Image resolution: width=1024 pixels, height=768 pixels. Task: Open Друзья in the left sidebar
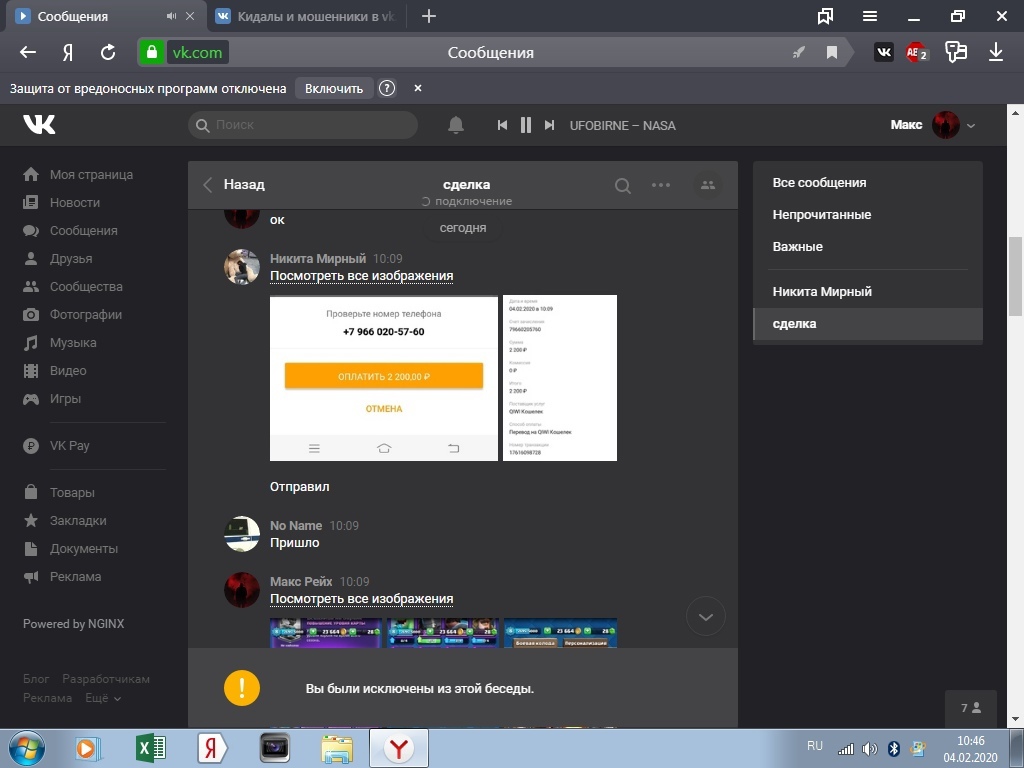[x=70, y=258]
